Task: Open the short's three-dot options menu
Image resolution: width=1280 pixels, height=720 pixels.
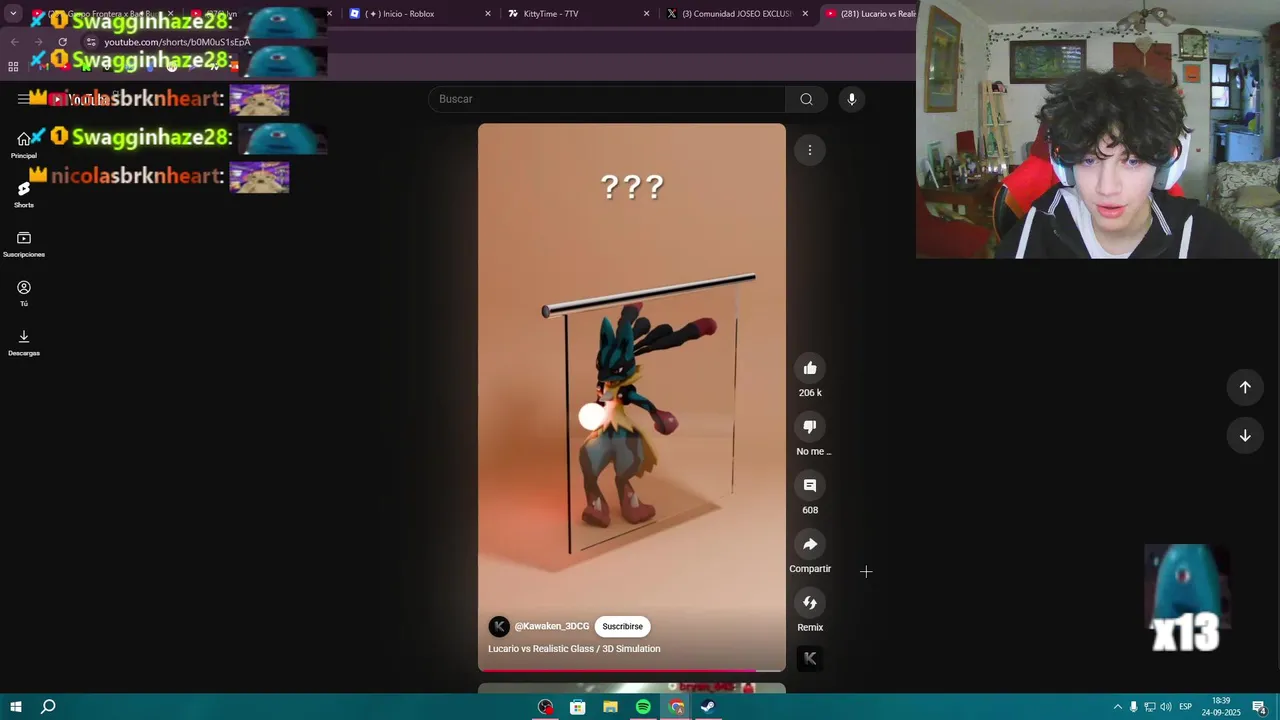Action: click(810, 150)
